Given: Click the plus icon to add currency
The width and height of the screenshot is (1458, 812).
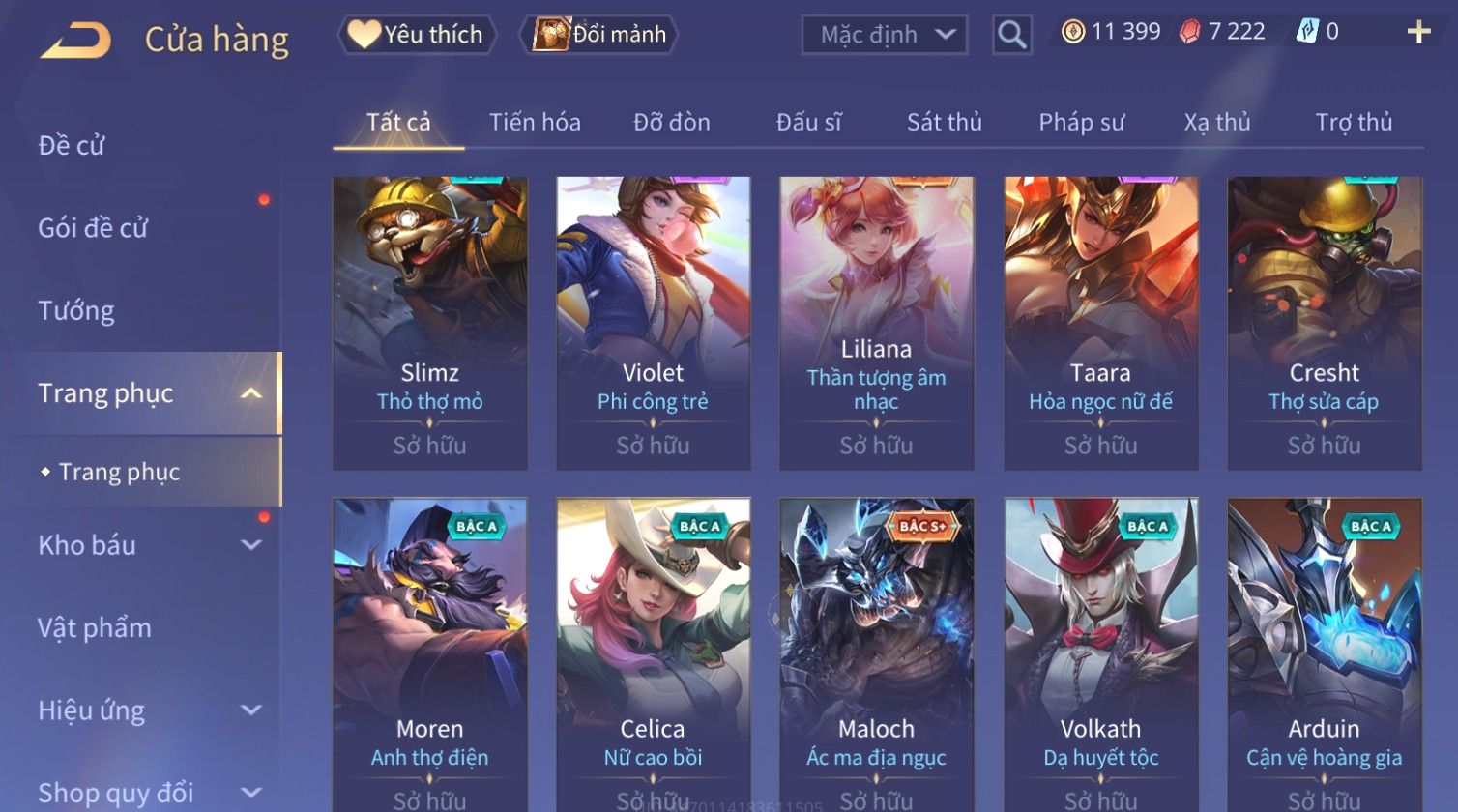Looking at the screenshot, I should click(x=1418, y=33).
